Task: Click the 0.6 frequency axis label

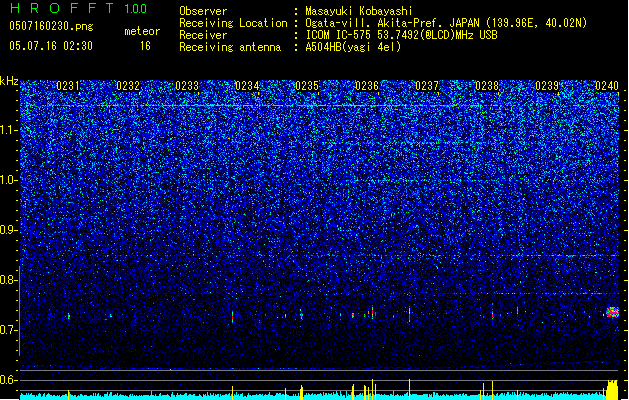Action: coord(9,380)
